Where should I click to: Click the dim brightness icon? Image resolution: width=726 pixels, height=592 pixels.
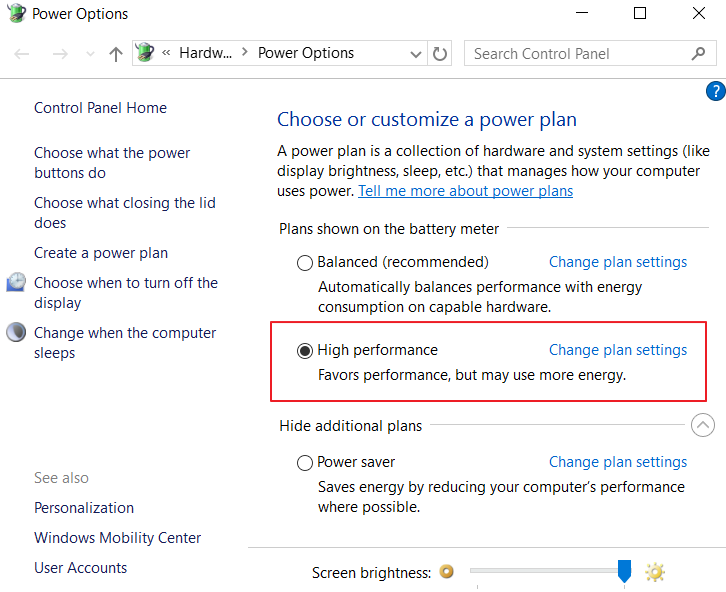446,572
